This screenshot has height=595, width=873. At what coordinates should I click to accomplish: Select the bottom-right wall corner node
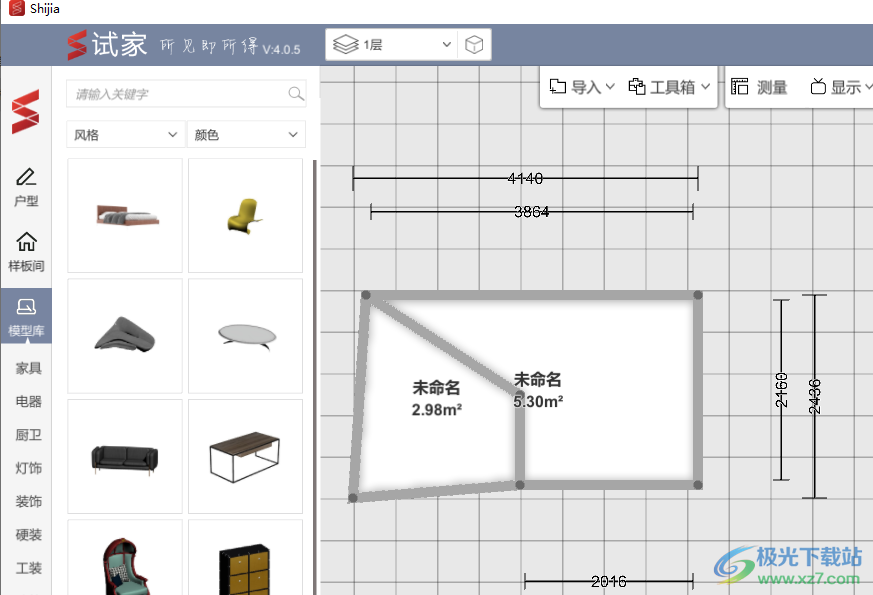(698, 485)
